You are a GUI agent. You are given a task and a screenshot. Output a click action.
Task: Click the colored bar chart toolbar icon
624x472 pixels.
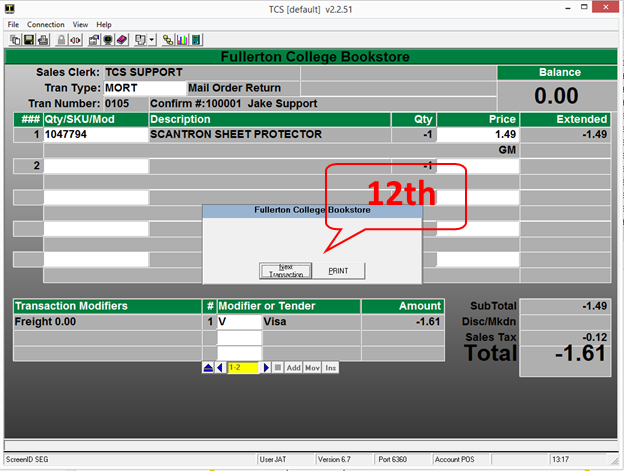coord(182,40)
